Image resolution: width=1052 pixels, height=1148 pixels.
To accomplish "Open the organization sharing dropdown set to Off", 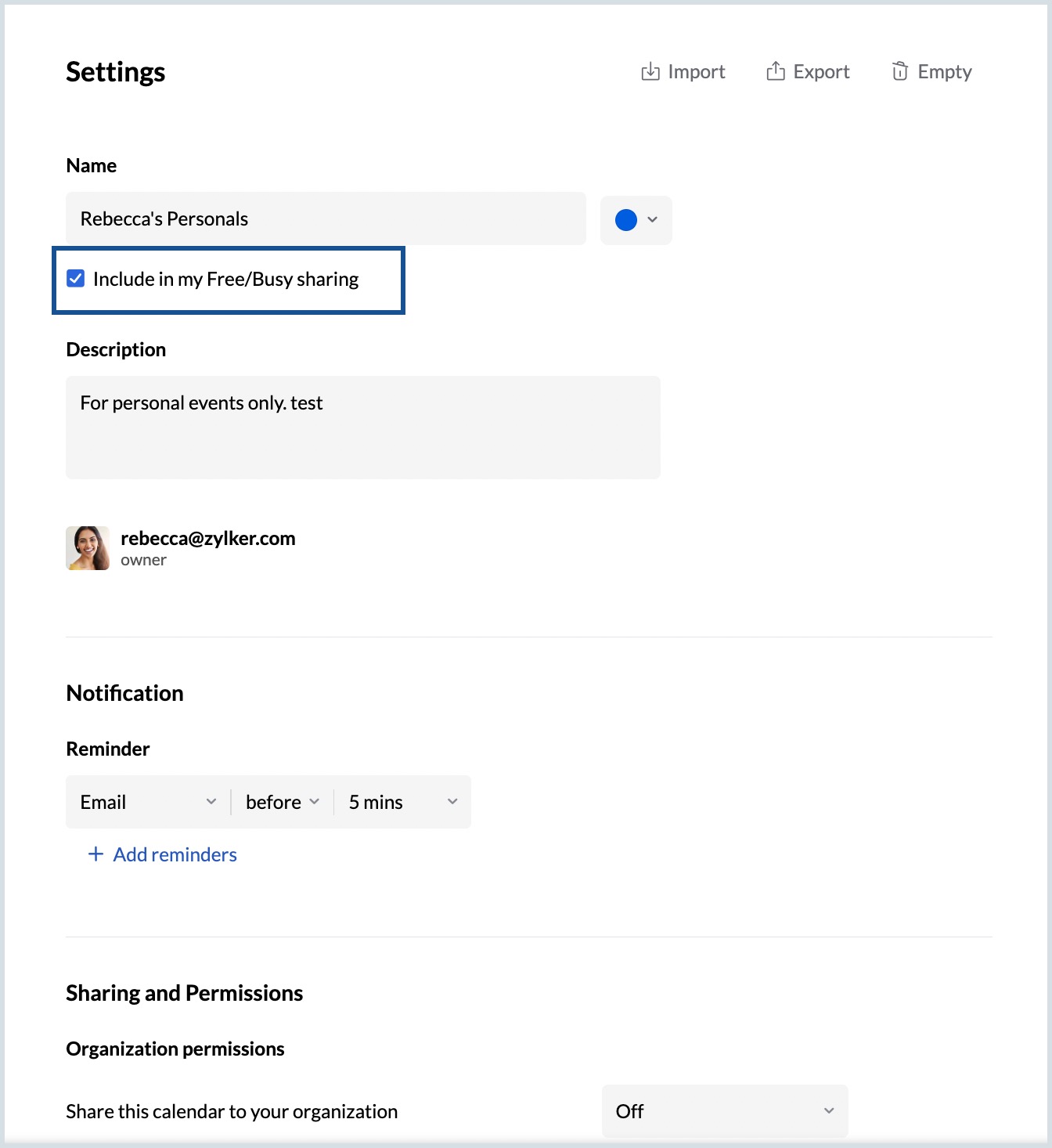I will 725,1111.
